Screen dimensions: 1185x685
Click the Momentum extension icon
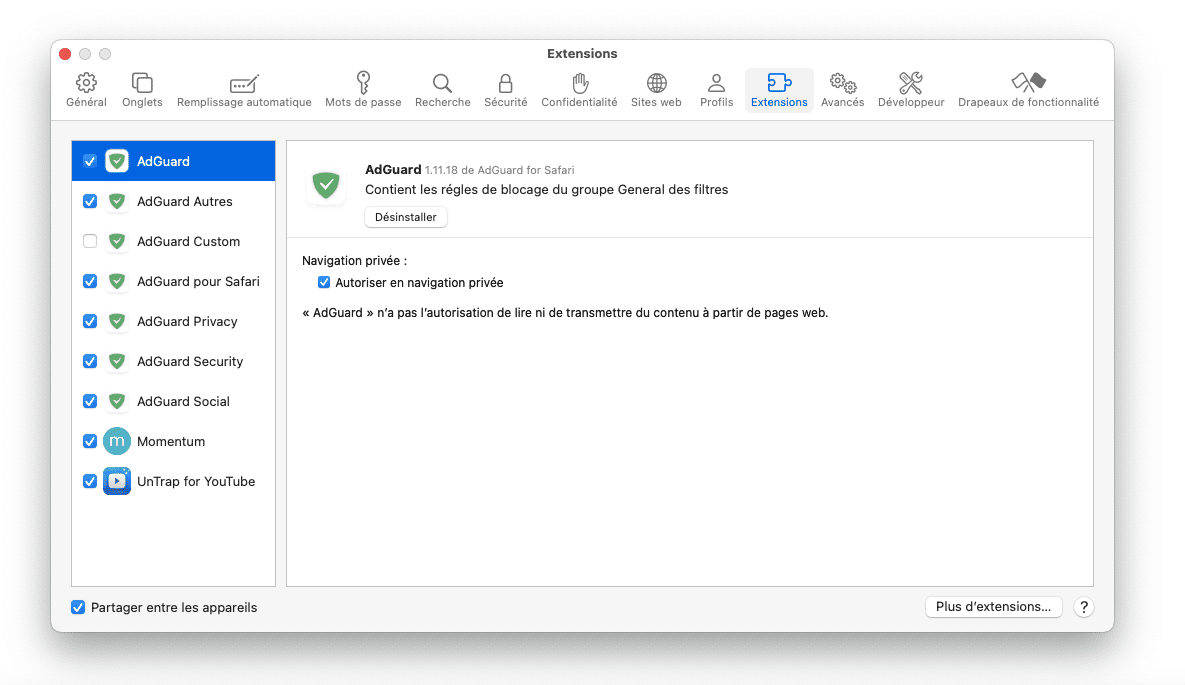[116, 442]
